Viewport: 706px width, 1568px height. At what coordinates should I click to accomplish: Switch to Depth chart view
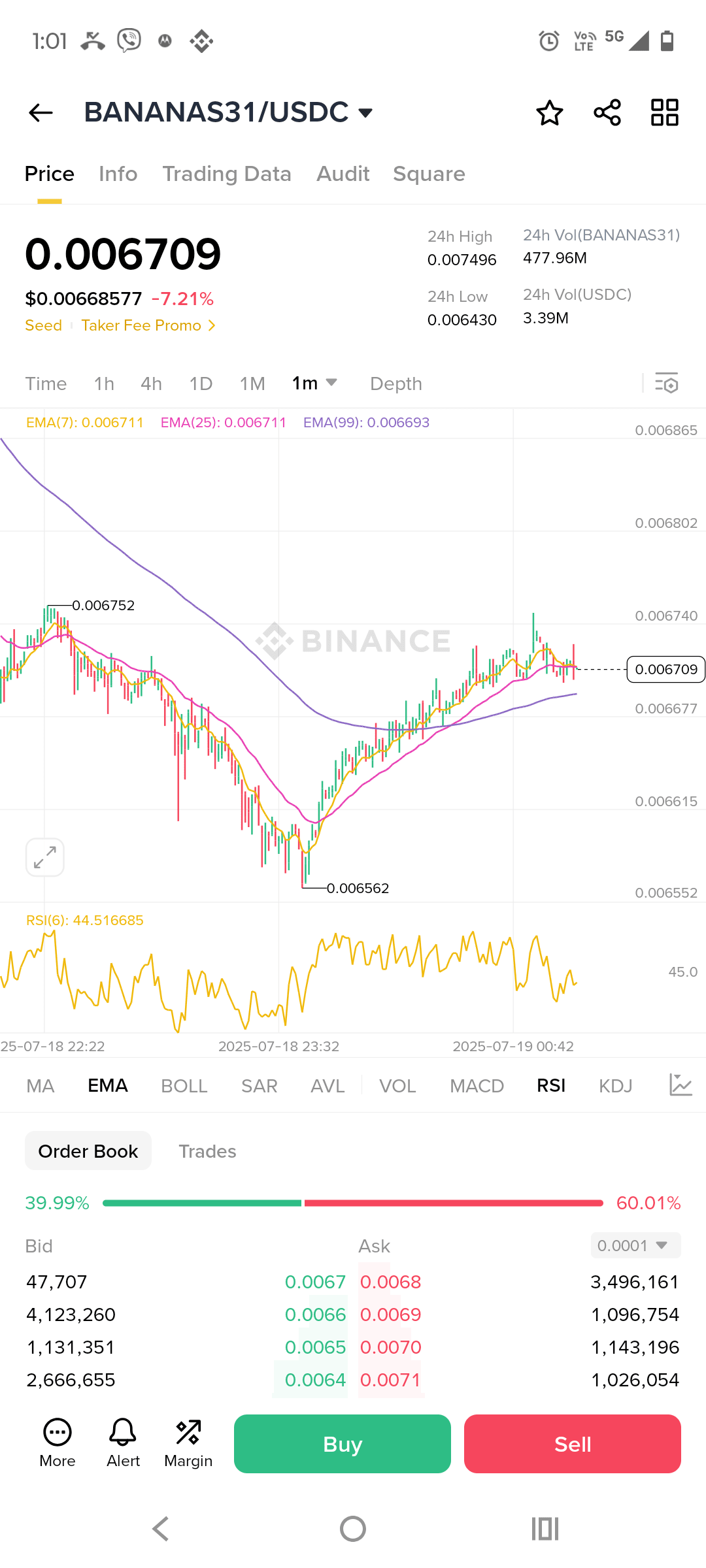pyautogui.click(x=396, y=384)
